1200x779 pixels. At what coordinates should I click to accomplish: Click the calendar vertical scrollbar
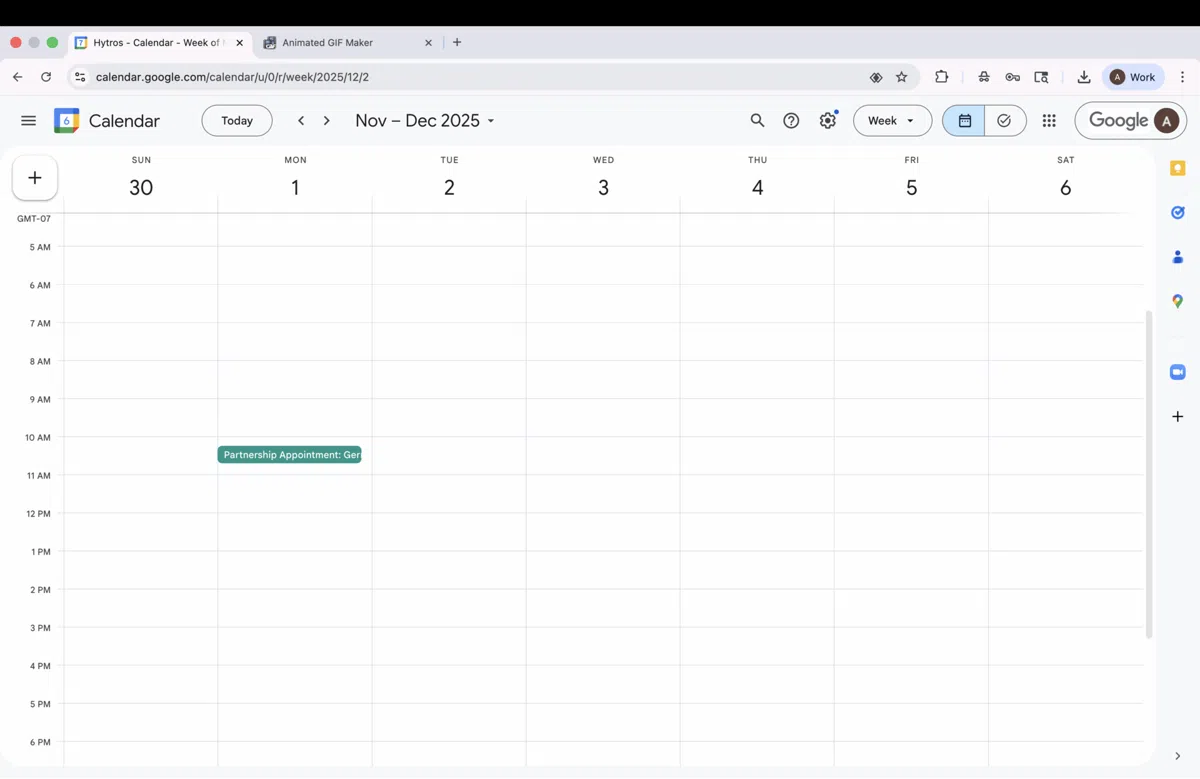[x=1149, y=474]
